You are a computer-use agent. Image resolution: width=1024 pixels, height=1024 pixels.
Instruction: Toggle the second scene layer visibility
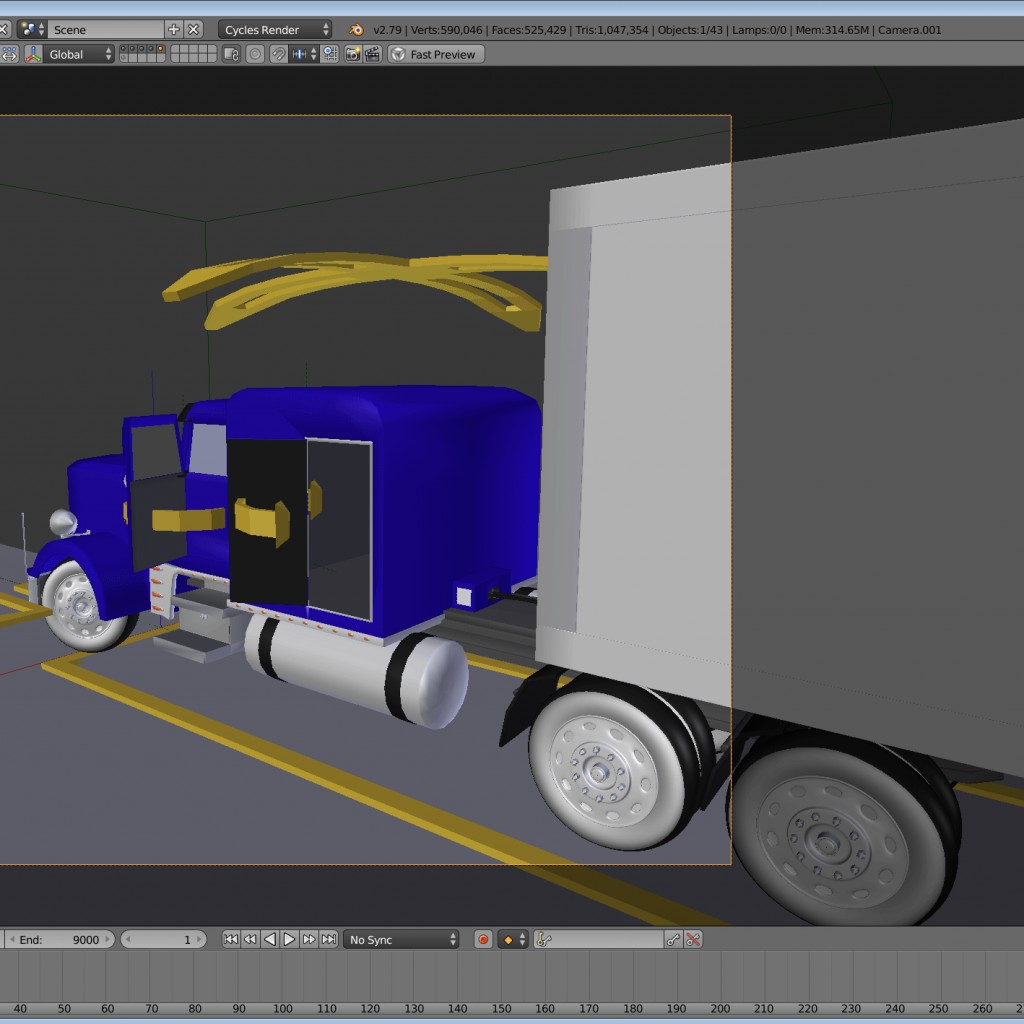pyautogui.click(x=131, y=50)
